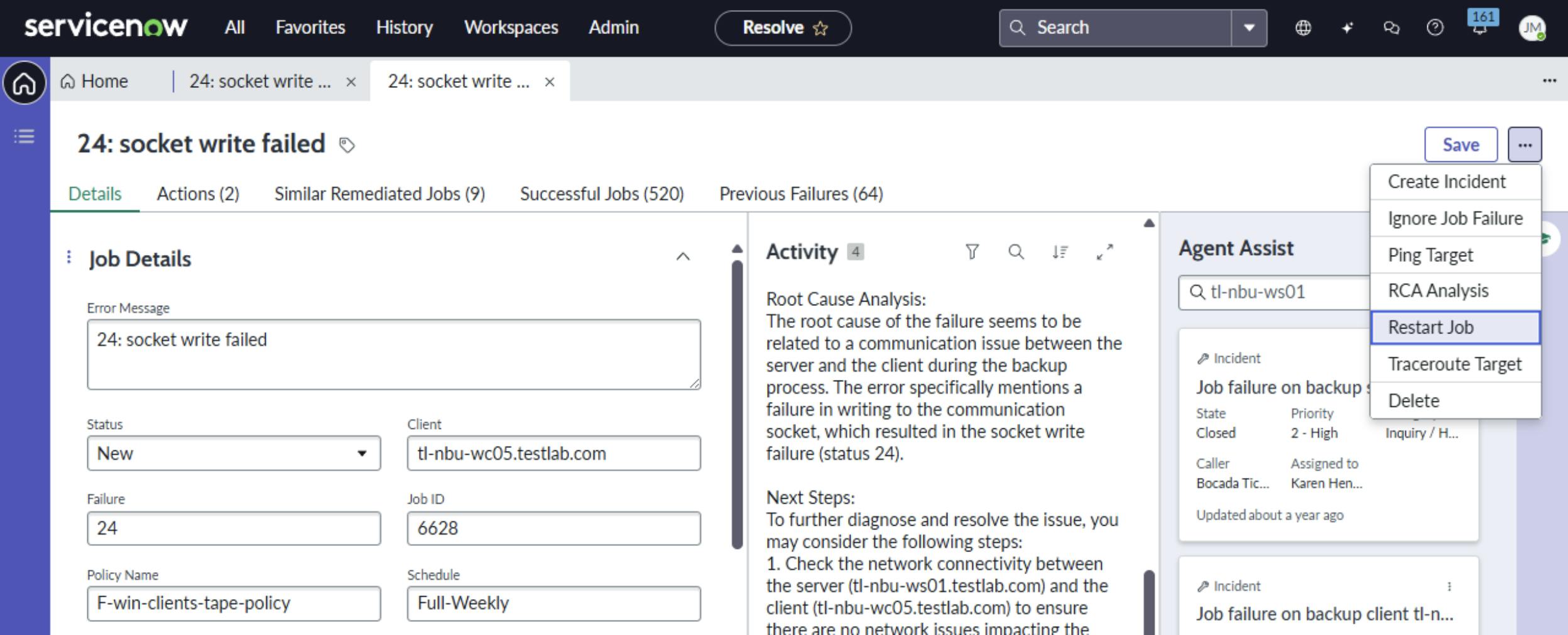
Task: Open the notifications bell icon
Action: (1479, 28)
